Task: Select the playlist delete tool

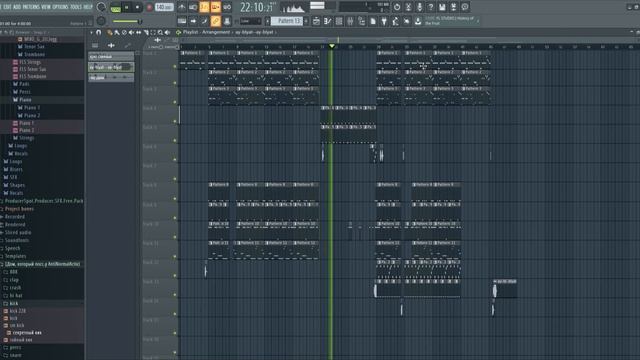Action: tap(124, 32)
